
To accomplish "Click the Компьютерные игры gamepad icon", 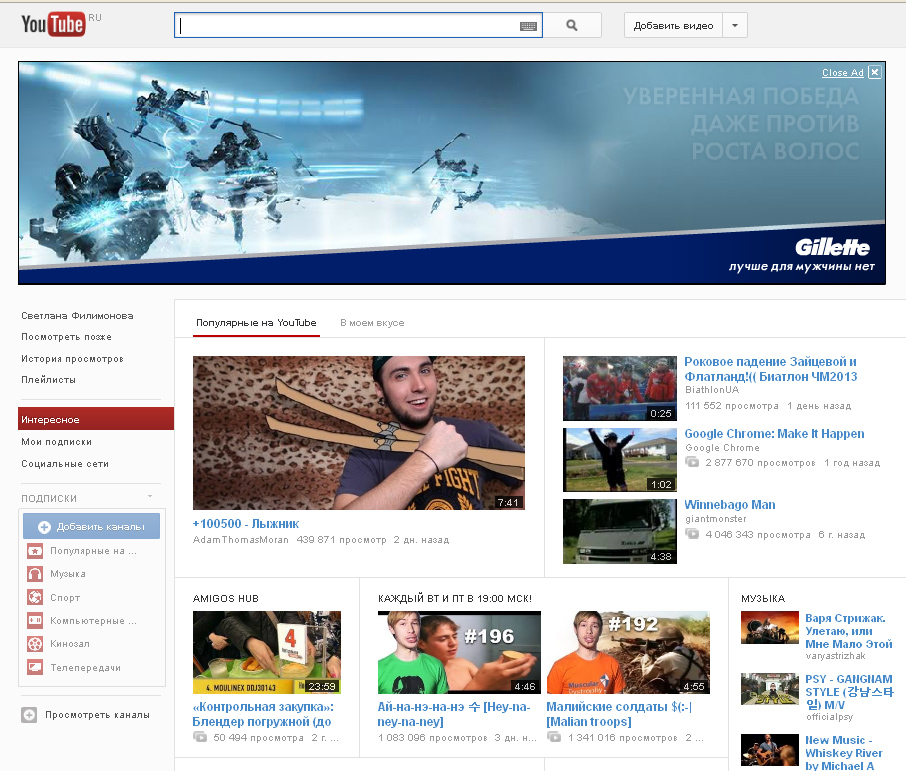I will pyautogui.click(x=34, y=621).
